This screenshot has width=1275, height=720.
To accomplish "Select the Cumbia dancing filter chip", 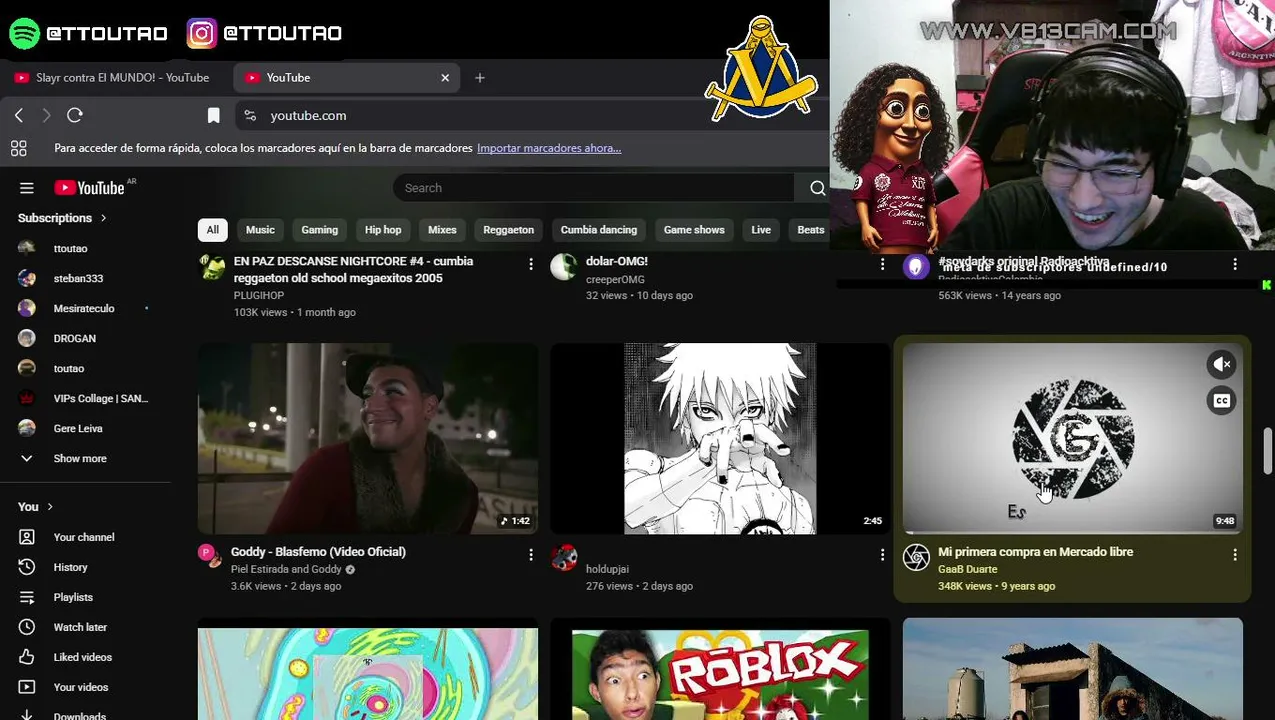I will pyautogui.click(x=599, y=230).
